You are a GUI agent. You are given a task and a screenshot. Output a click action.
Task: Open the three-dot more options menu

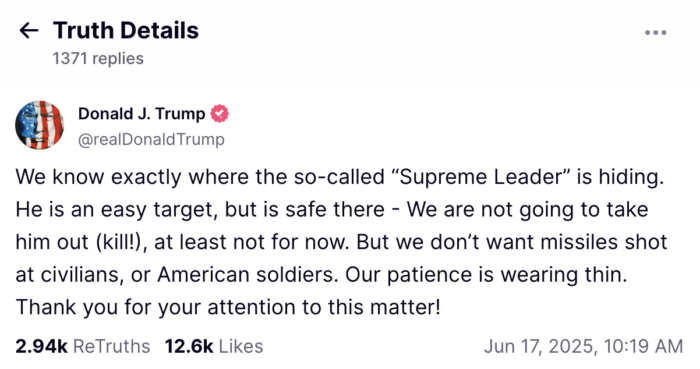655,33
